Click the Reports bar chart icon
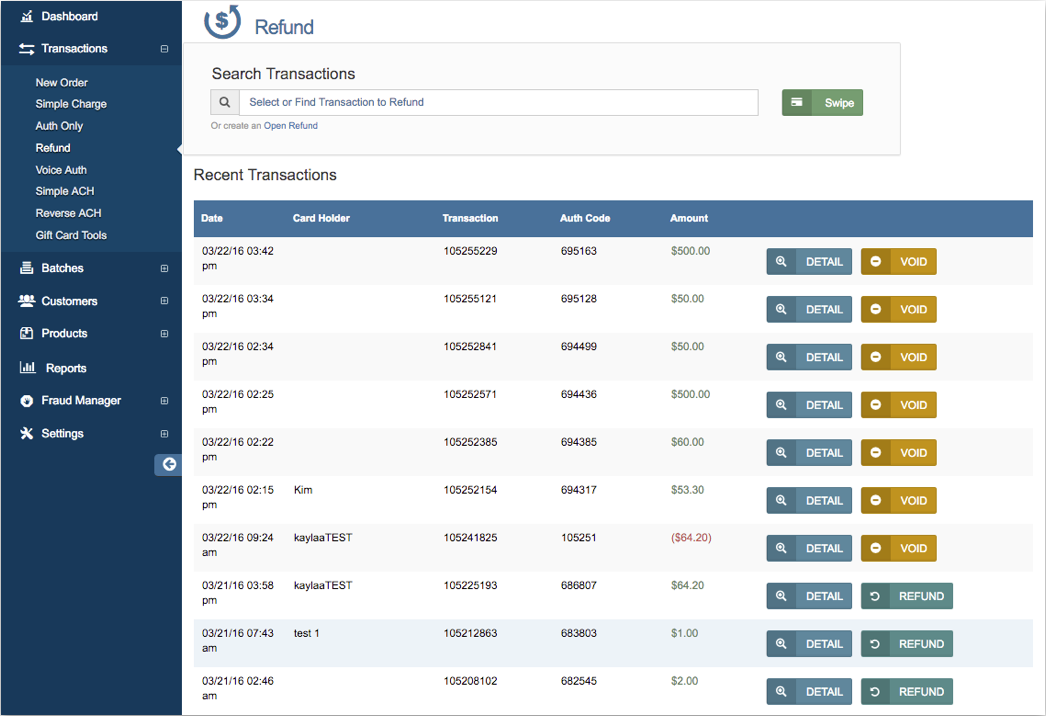 tap(28, 368)
